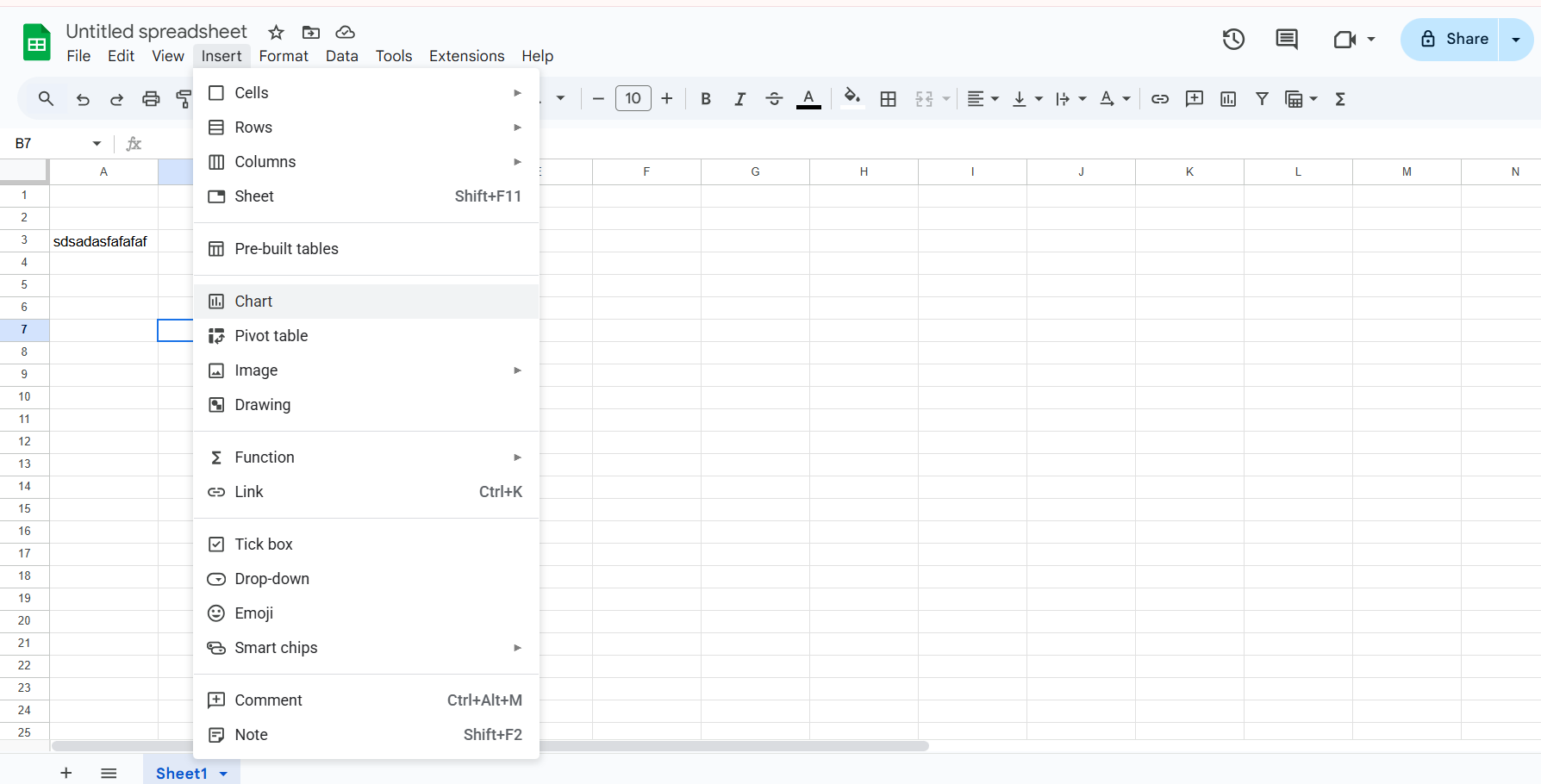This screenshot has height=784, width=1541.
Task: Toggle strikethrough formatting
Action: point(774,99)
